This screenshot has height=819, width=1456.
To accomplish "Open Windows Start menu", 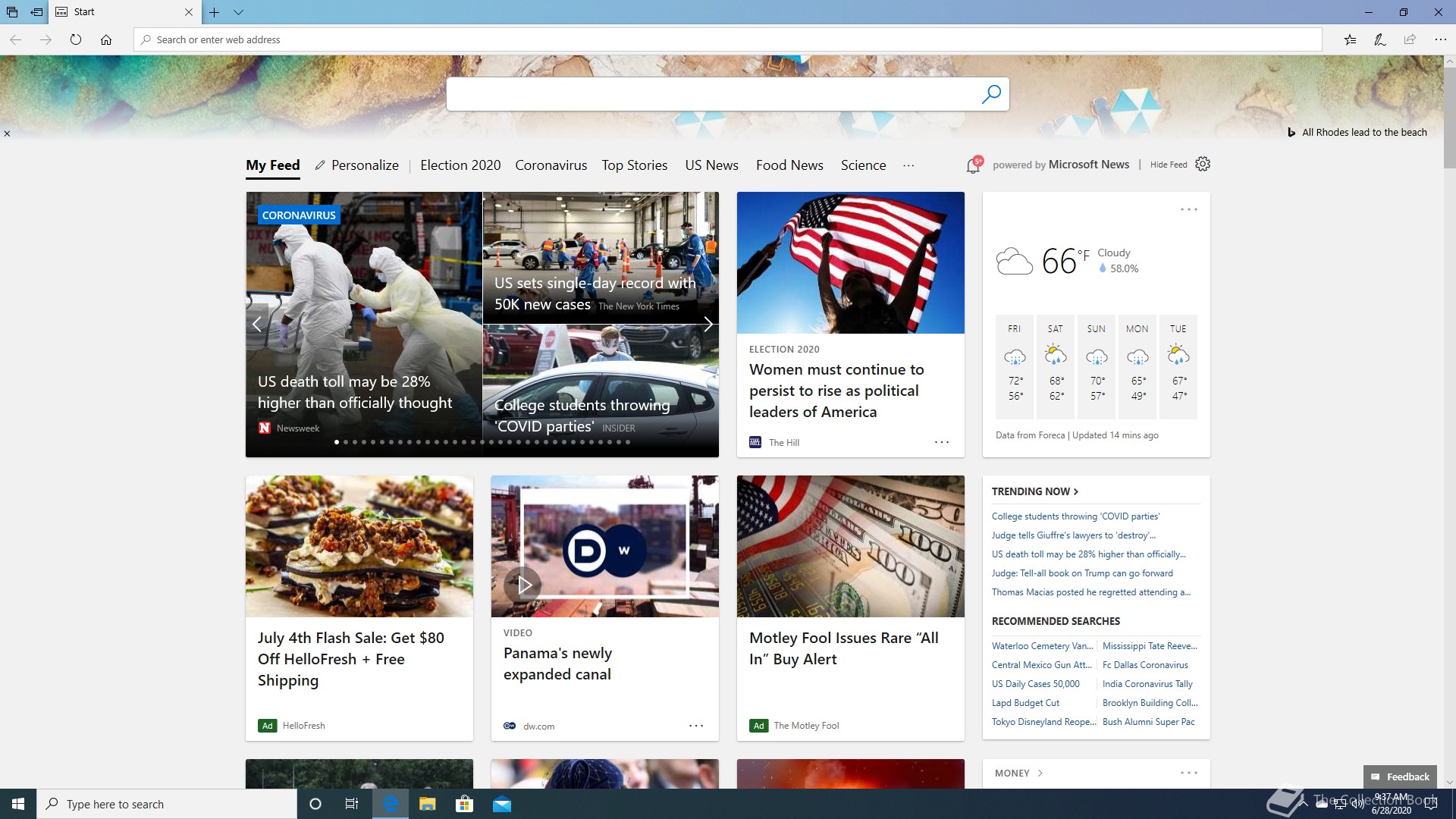I will click(x=18, y=804).
